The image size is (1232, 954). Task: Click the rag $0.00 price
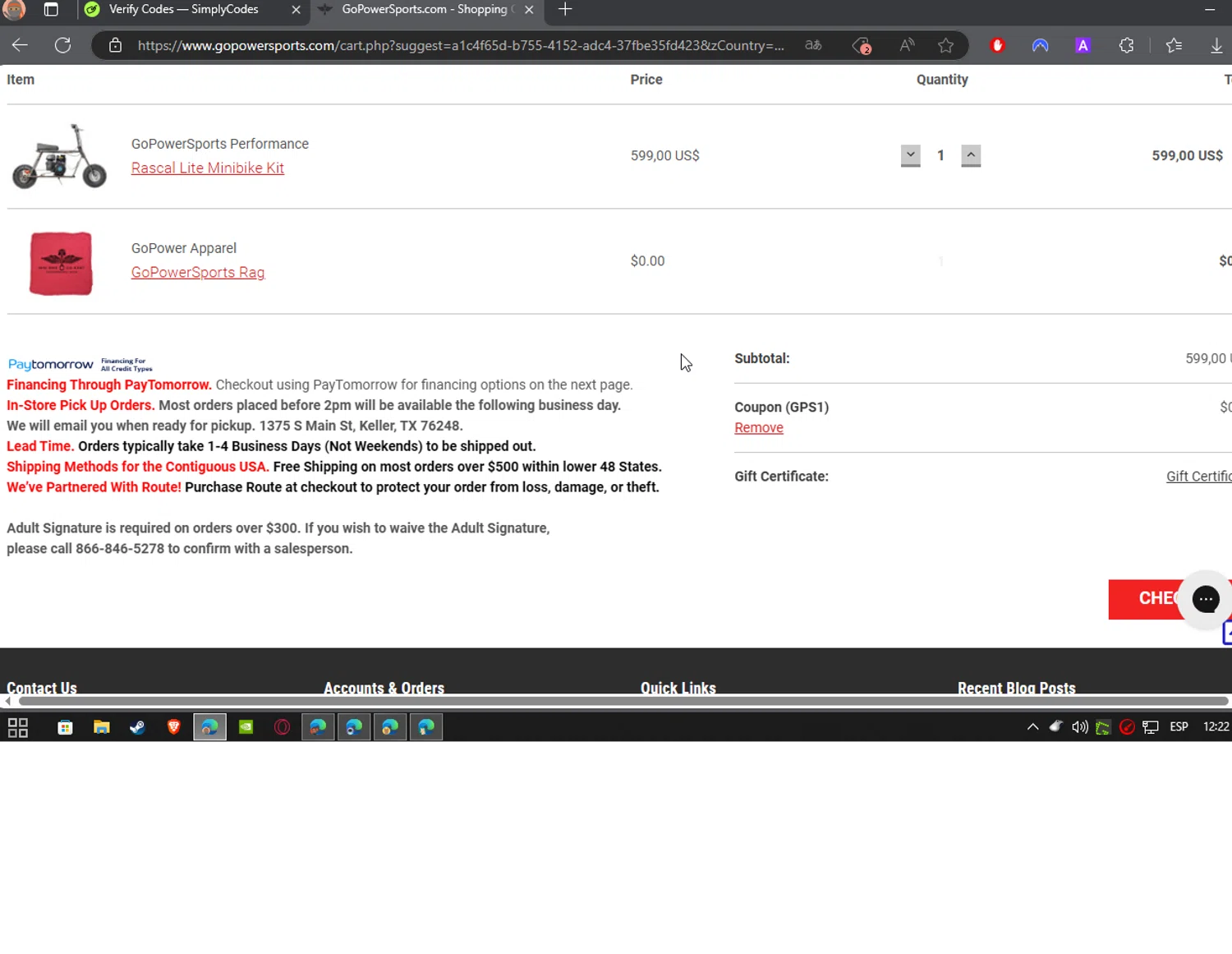point(648,260)
